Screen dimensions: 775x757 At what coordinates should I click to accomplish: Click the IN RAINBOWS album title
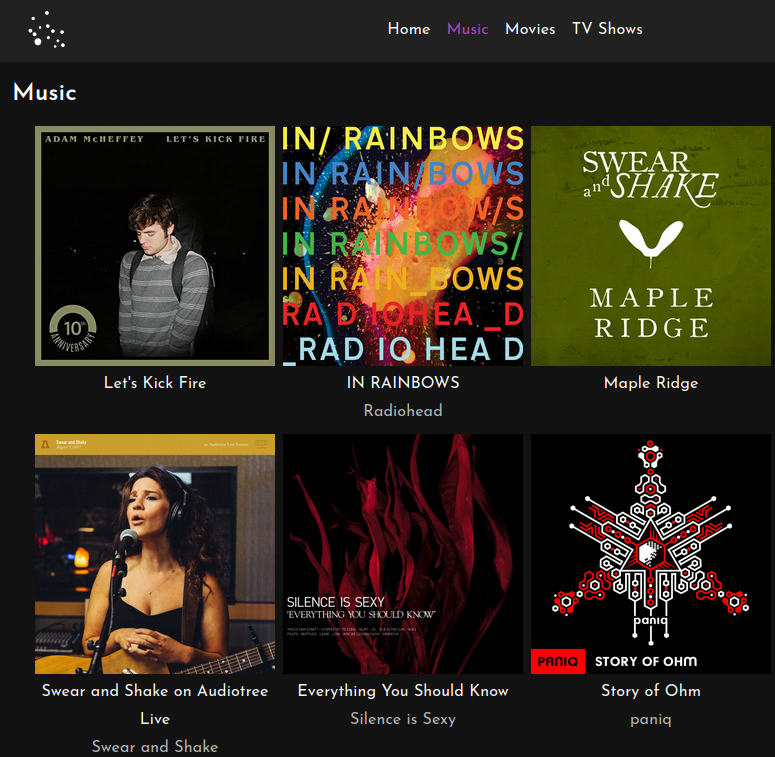coord(403,383)
